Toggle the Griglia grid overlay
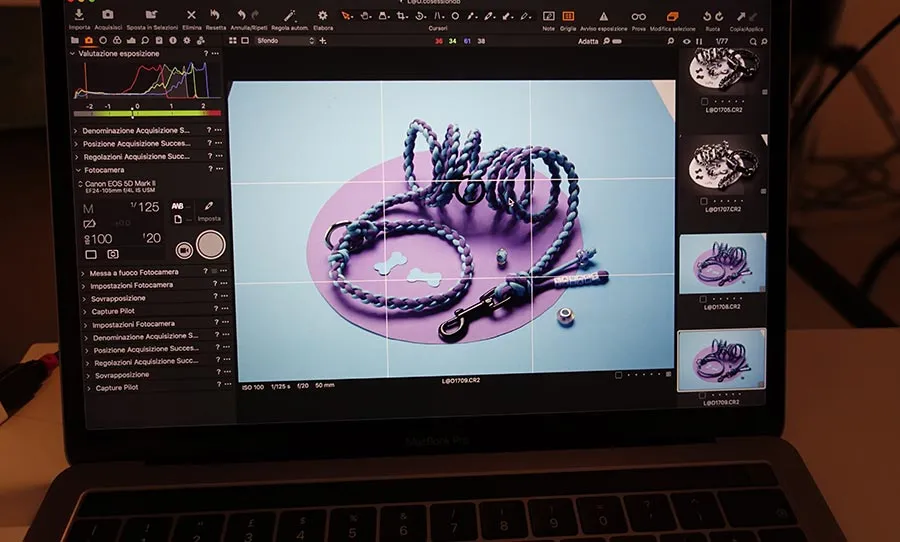 tap(568, 16)
